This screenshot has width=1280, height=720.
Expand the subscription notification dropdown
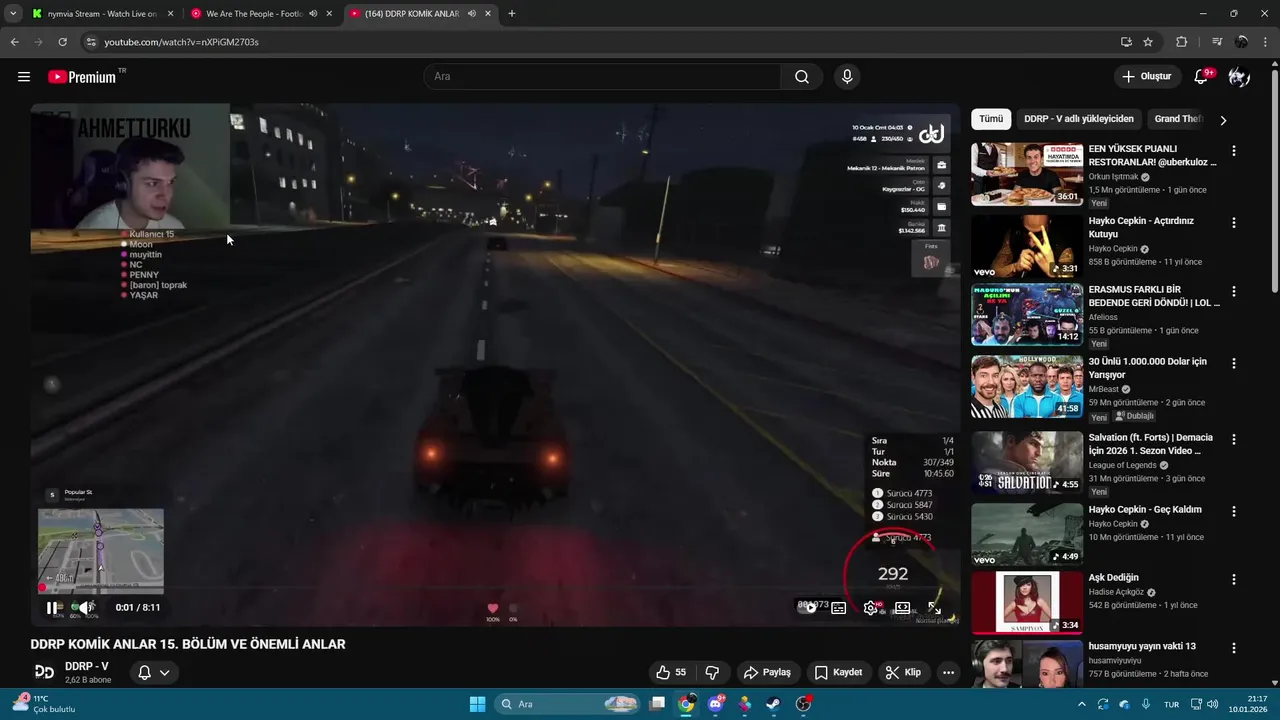pos(154,672)
